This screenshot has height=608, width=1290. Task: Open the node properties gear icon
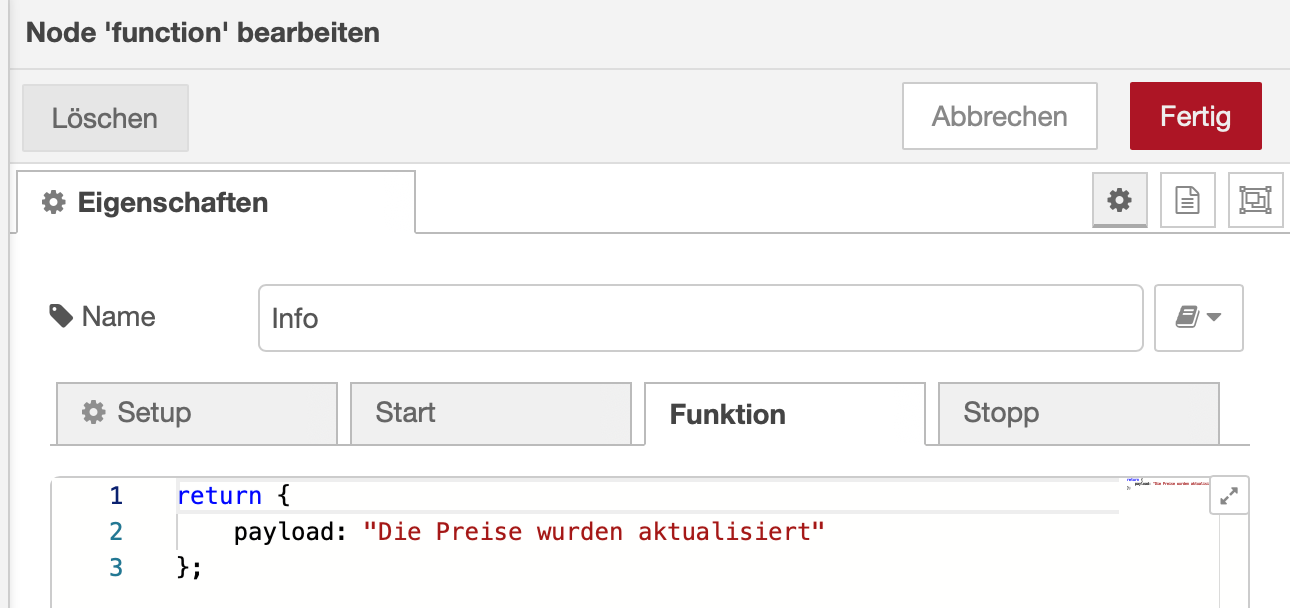[x=1119, y=201]
